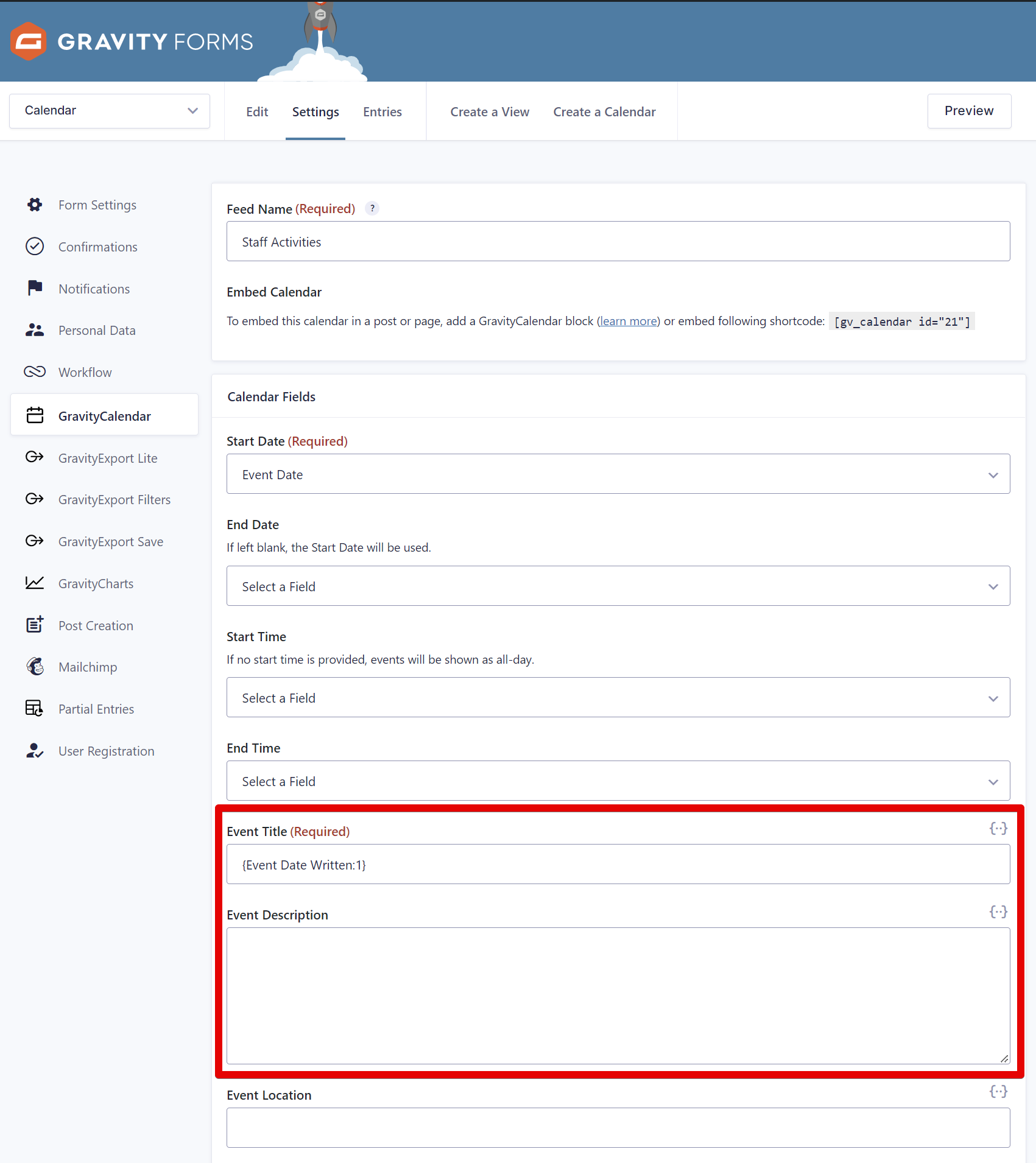Open merge tags for Event Location
The width and height of the screenshot is (1036, 1163).
point(998,1091)
